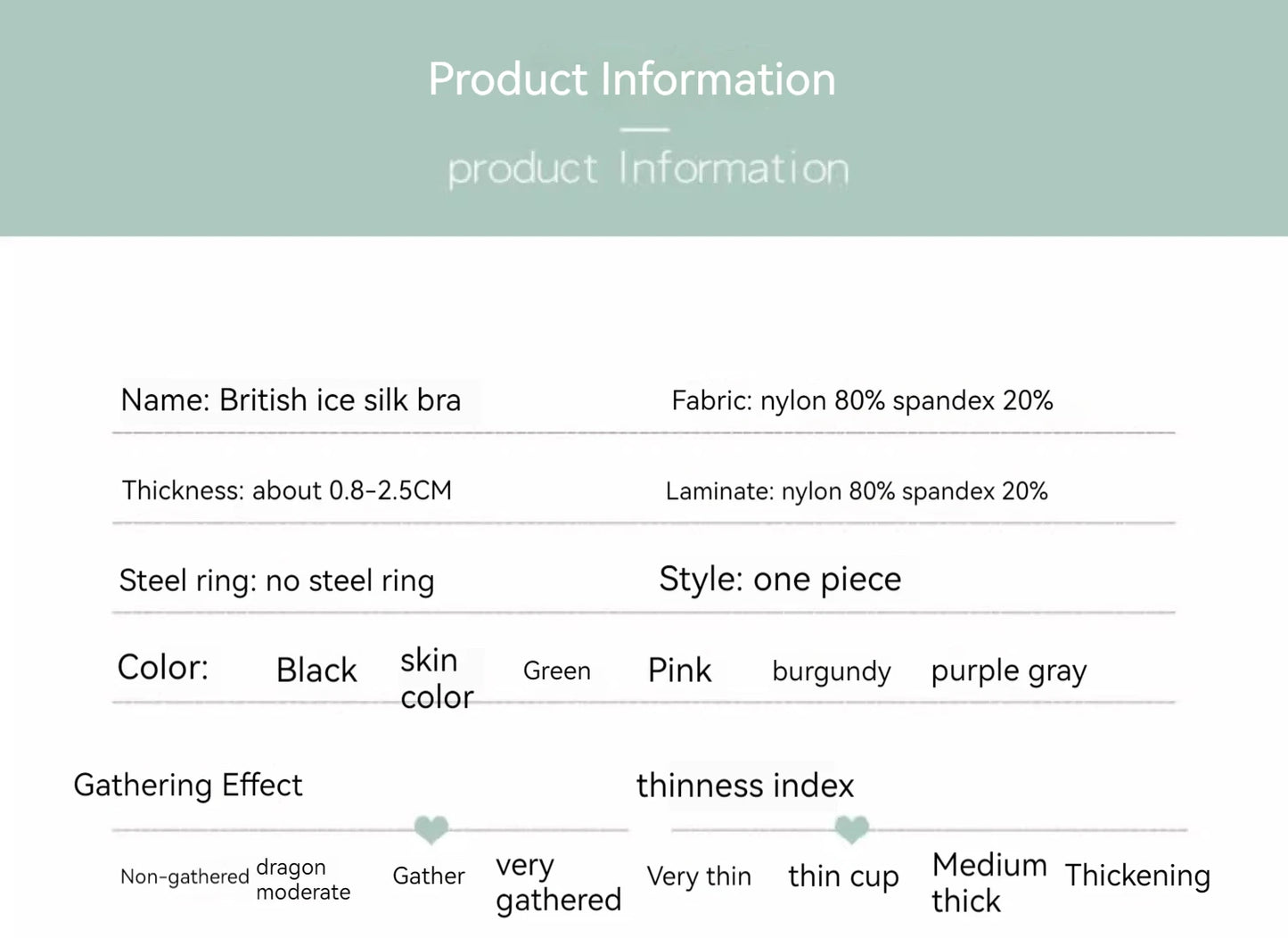1288x938 pixels.
Task: Choose the burgundy color option
Action: 831,671
